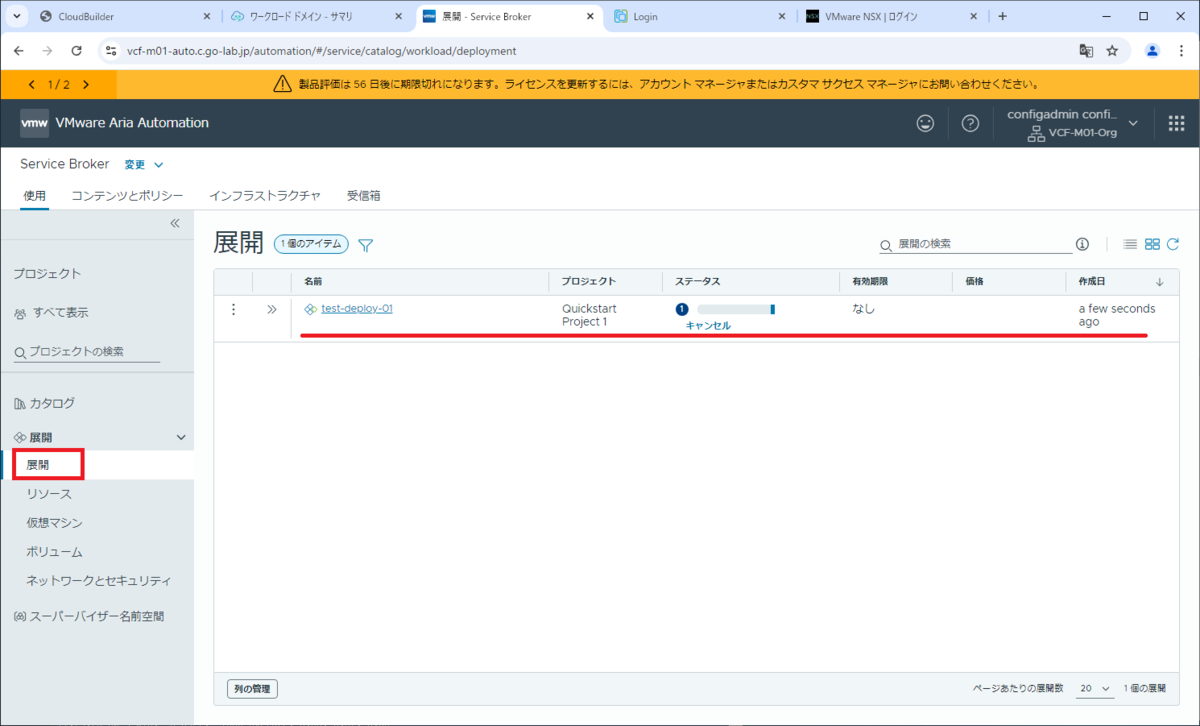This screenshot has width=1200, height=726.
Task: Click the deployments filter funnel icon
Action: (x=365, y=245)
